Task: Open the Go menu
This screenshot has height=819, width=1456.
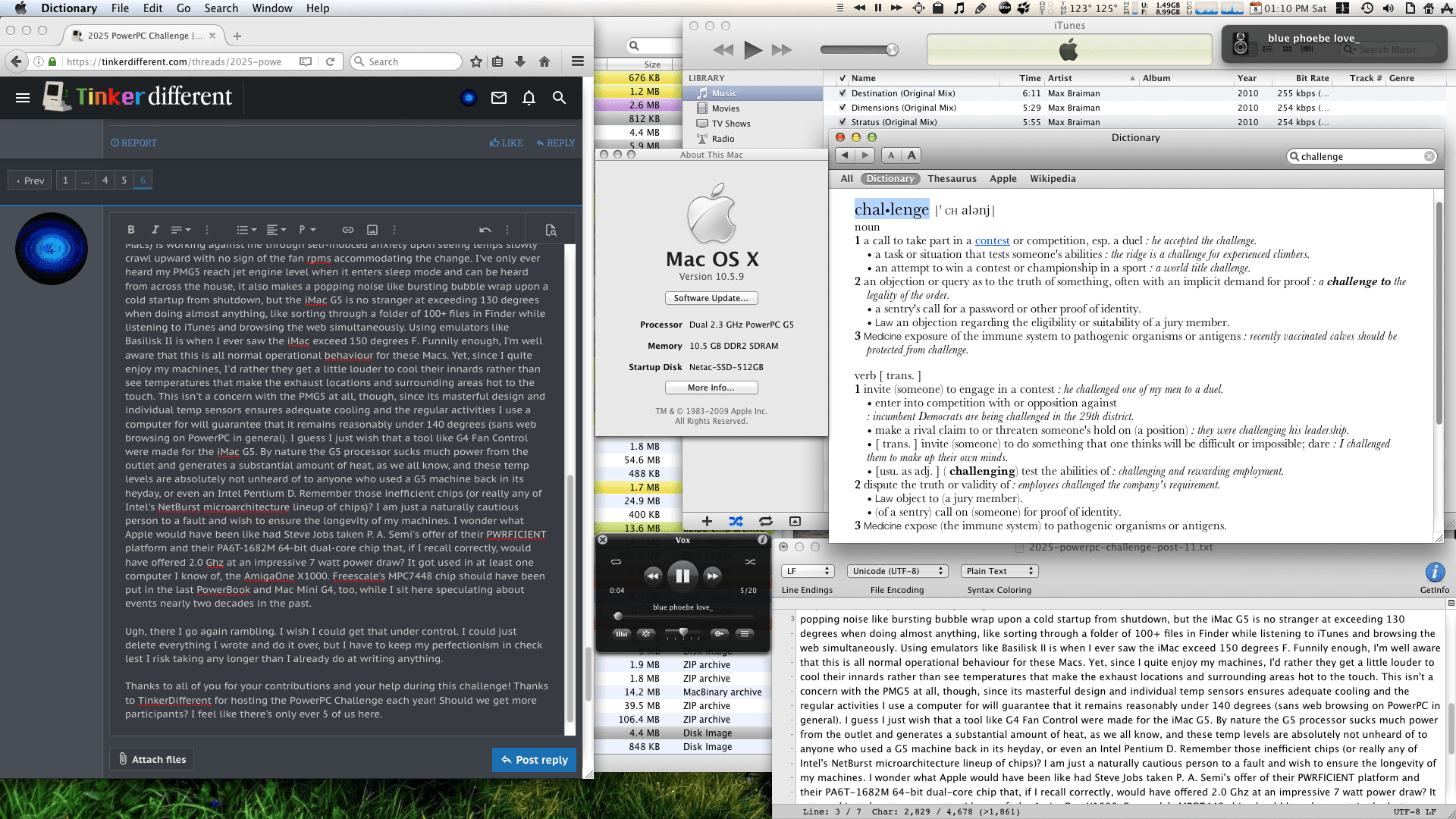Action: 184,8
